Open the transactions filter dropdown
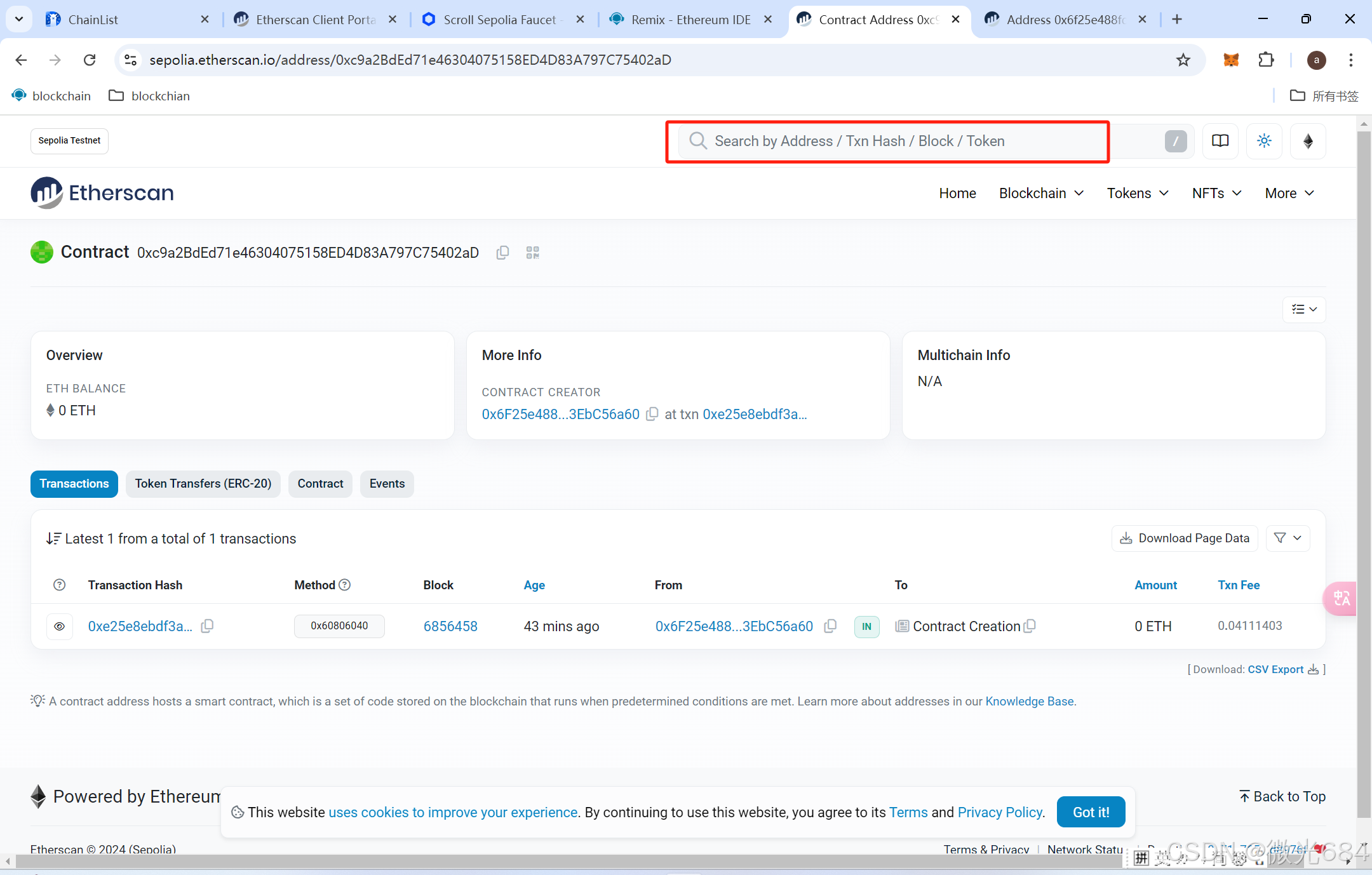 pyautogui.click(x=1288, y=538)
